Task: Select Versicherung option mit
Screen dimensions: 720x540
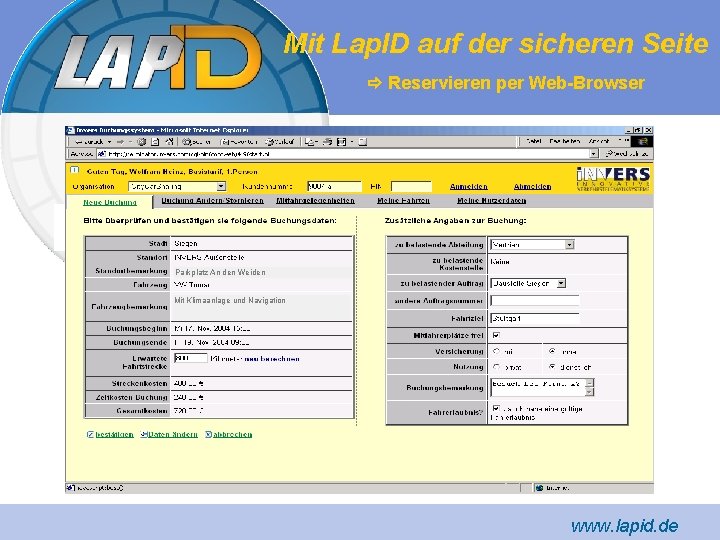Action: tap(496, 351)
